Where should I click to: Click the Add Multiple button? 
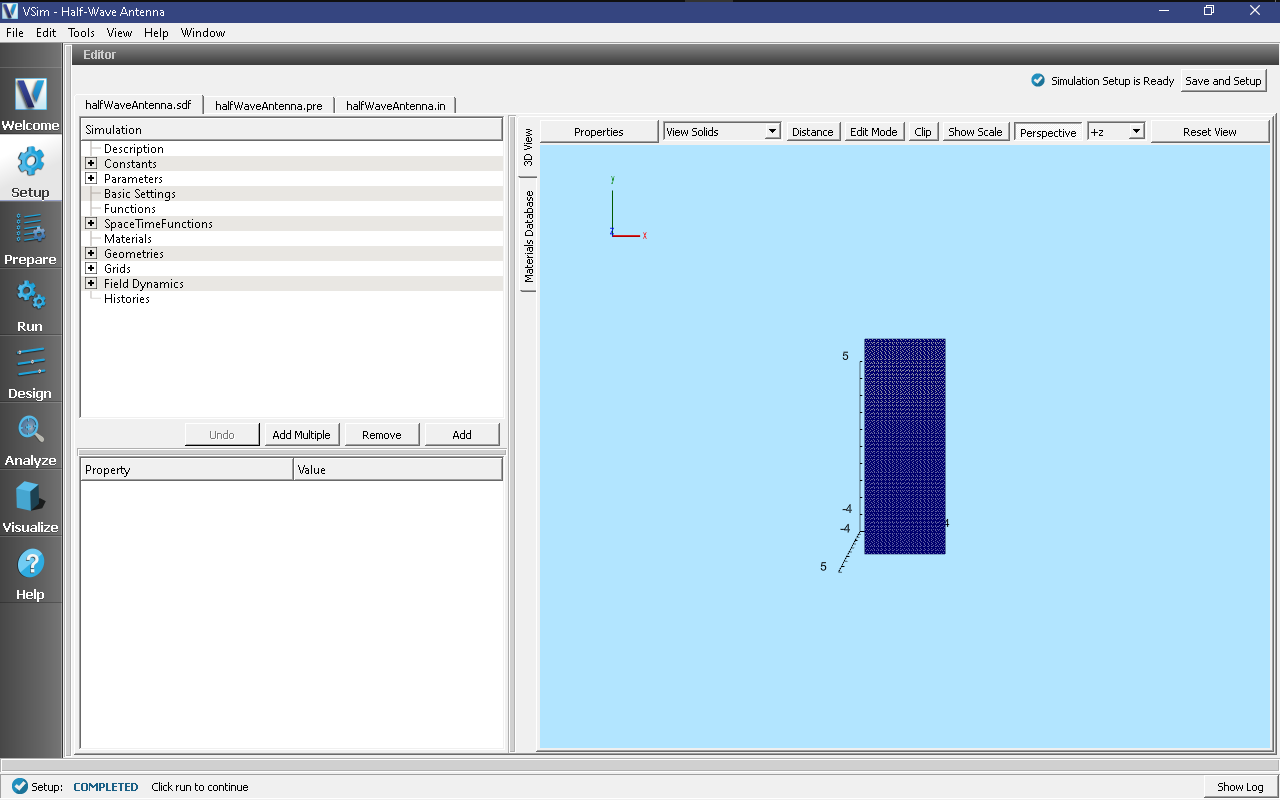point(301,434)
